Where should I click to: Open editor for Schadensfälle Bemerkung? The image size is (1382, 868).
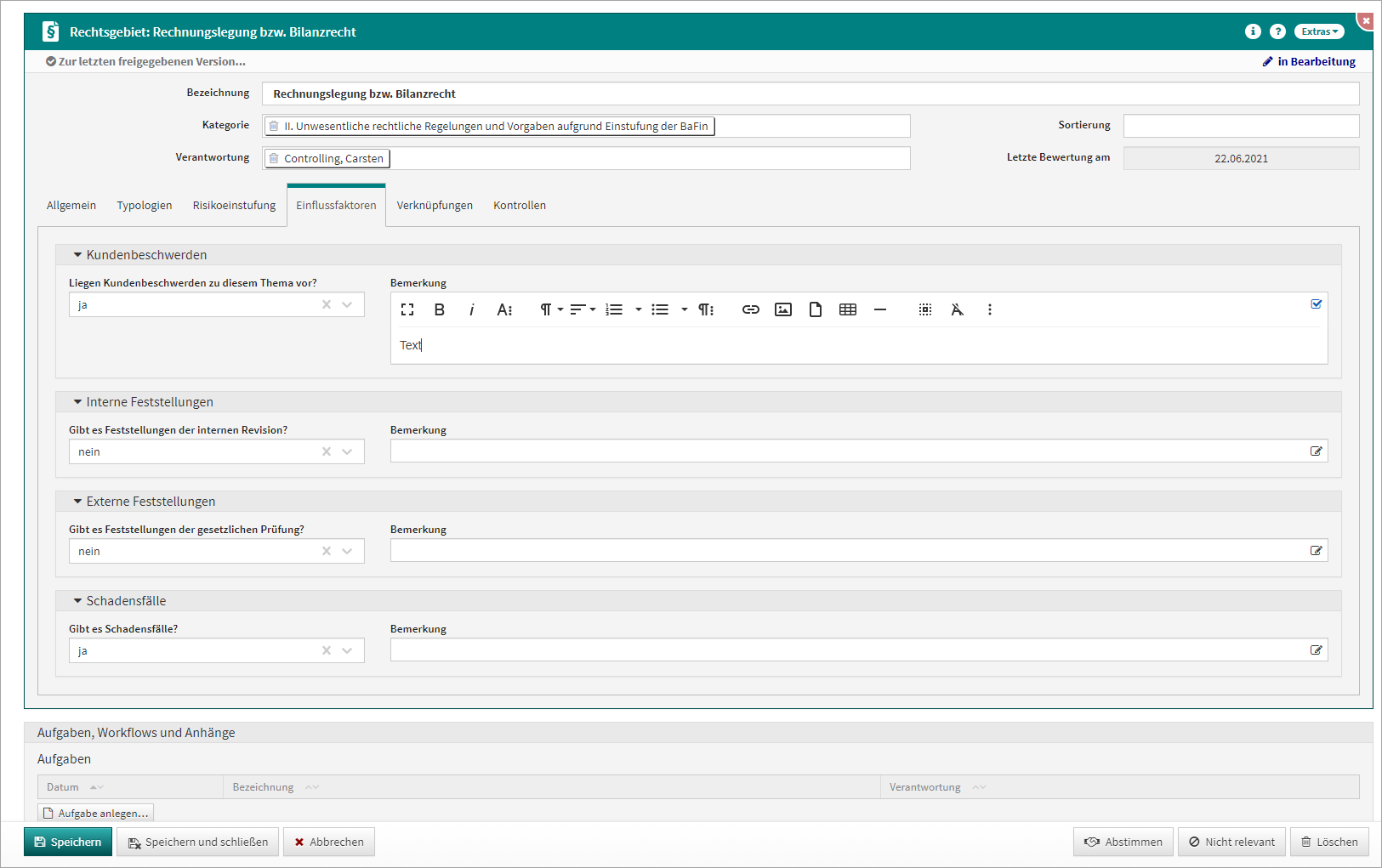(x=1316, y=650)
